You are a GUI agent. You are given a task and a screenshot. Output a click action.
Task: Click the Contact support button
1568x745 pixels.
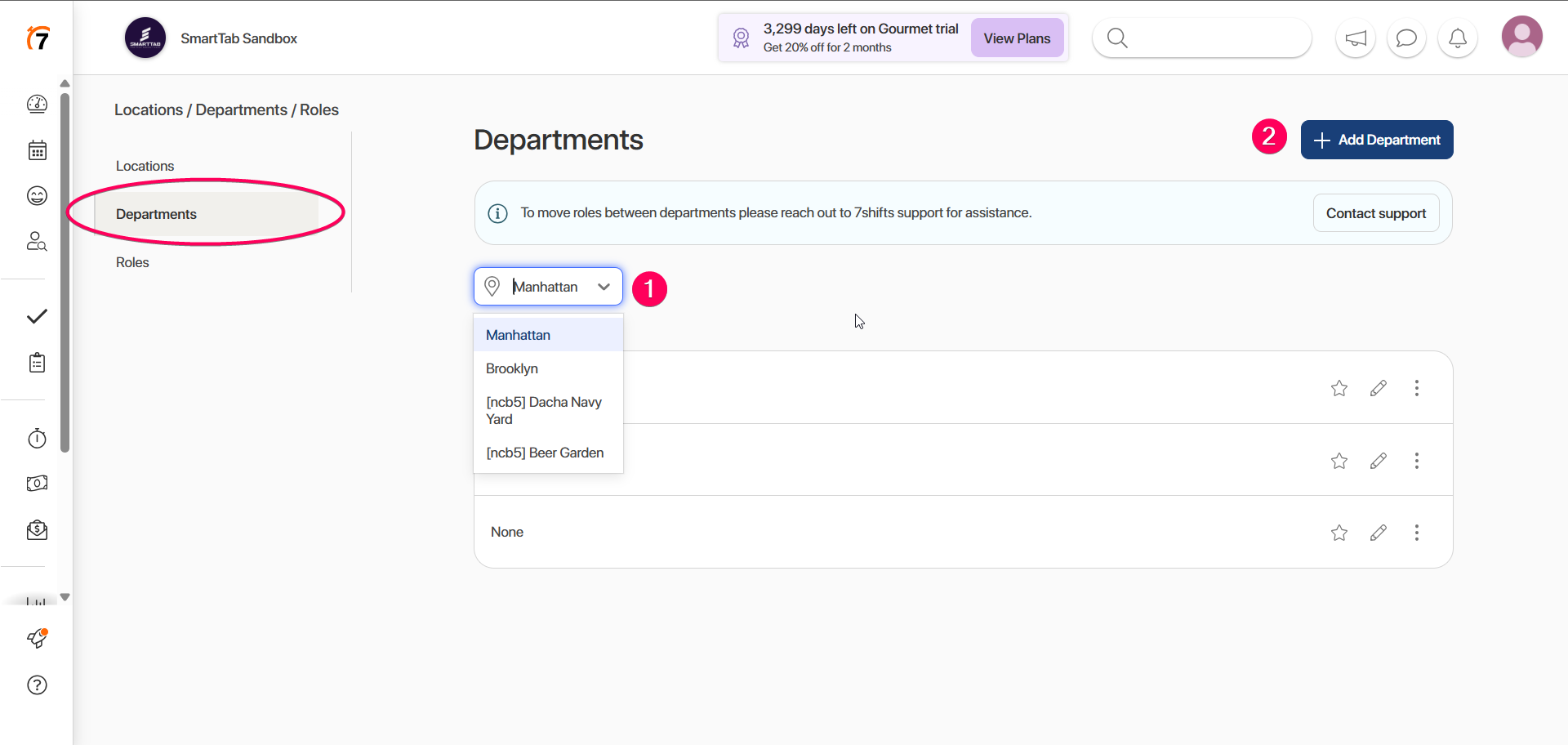[x=1375, y=213]
